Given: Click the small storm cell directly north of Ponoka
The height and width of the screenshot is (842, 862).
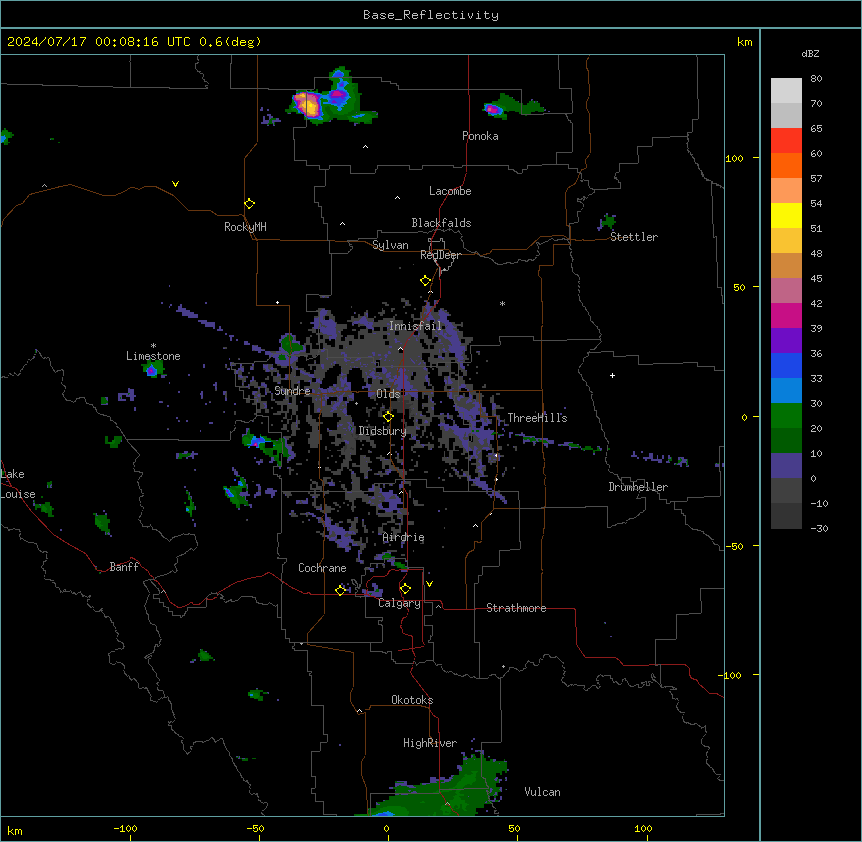Looking at the screenshot, I should pyautogui.click(x=494, y=110).
